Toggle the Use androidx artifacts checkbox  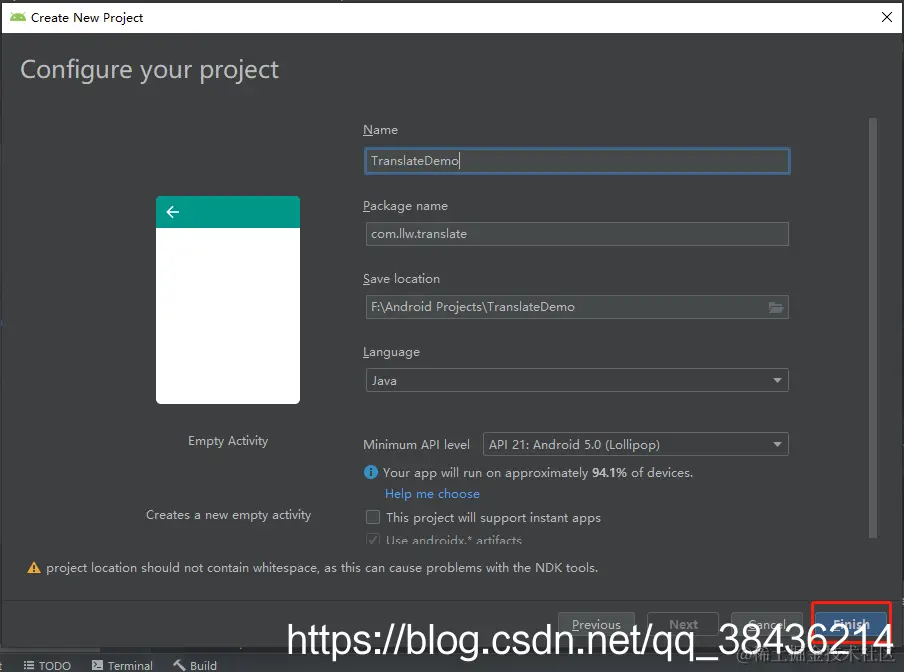373,540
